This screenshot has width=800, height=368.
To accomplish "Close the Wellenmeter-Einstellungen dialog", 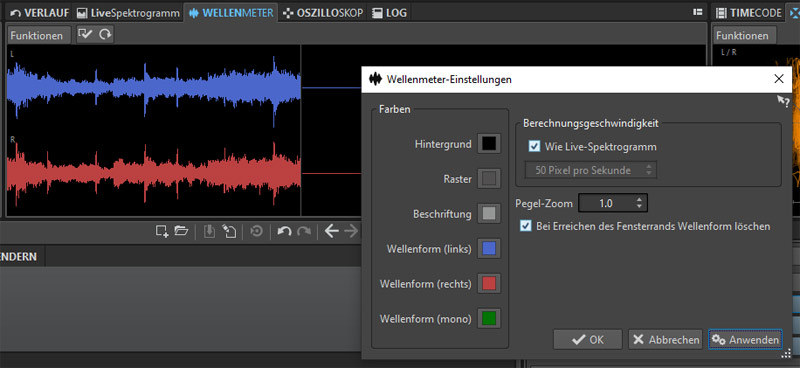I will 779,79.
